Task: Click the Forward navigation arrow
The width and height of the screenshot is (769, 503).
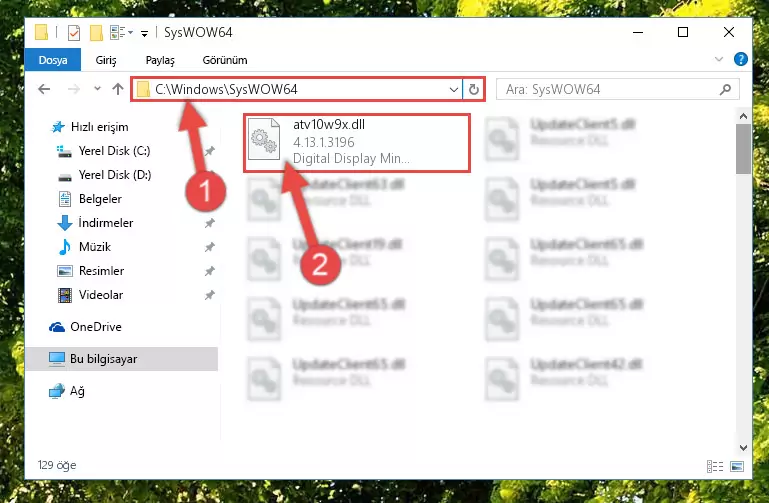Action: (x=74, y=89)
